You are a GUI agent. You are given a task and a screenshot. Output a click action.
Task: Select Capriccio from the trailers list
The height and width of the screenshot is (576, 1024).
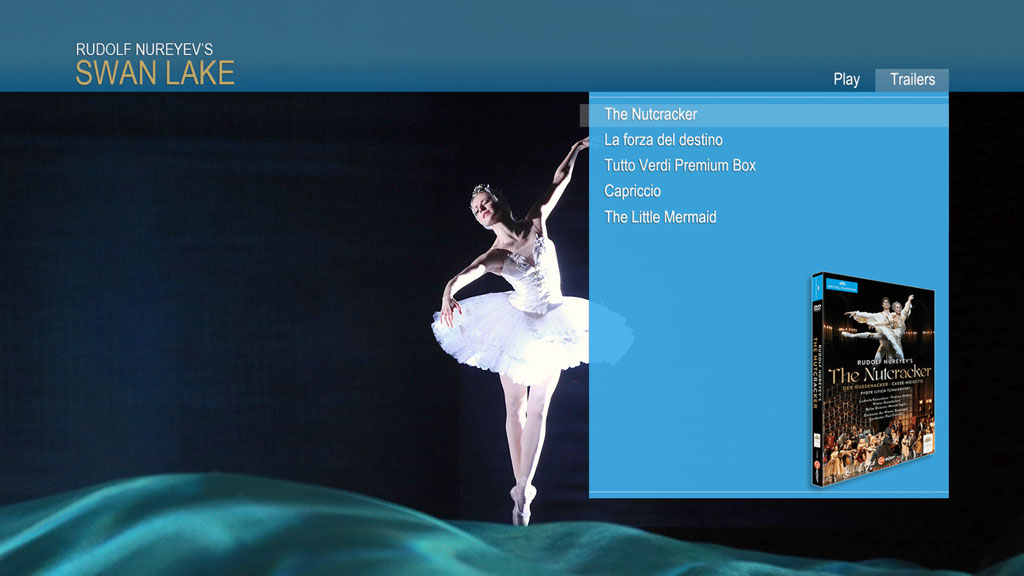[632, 191]
